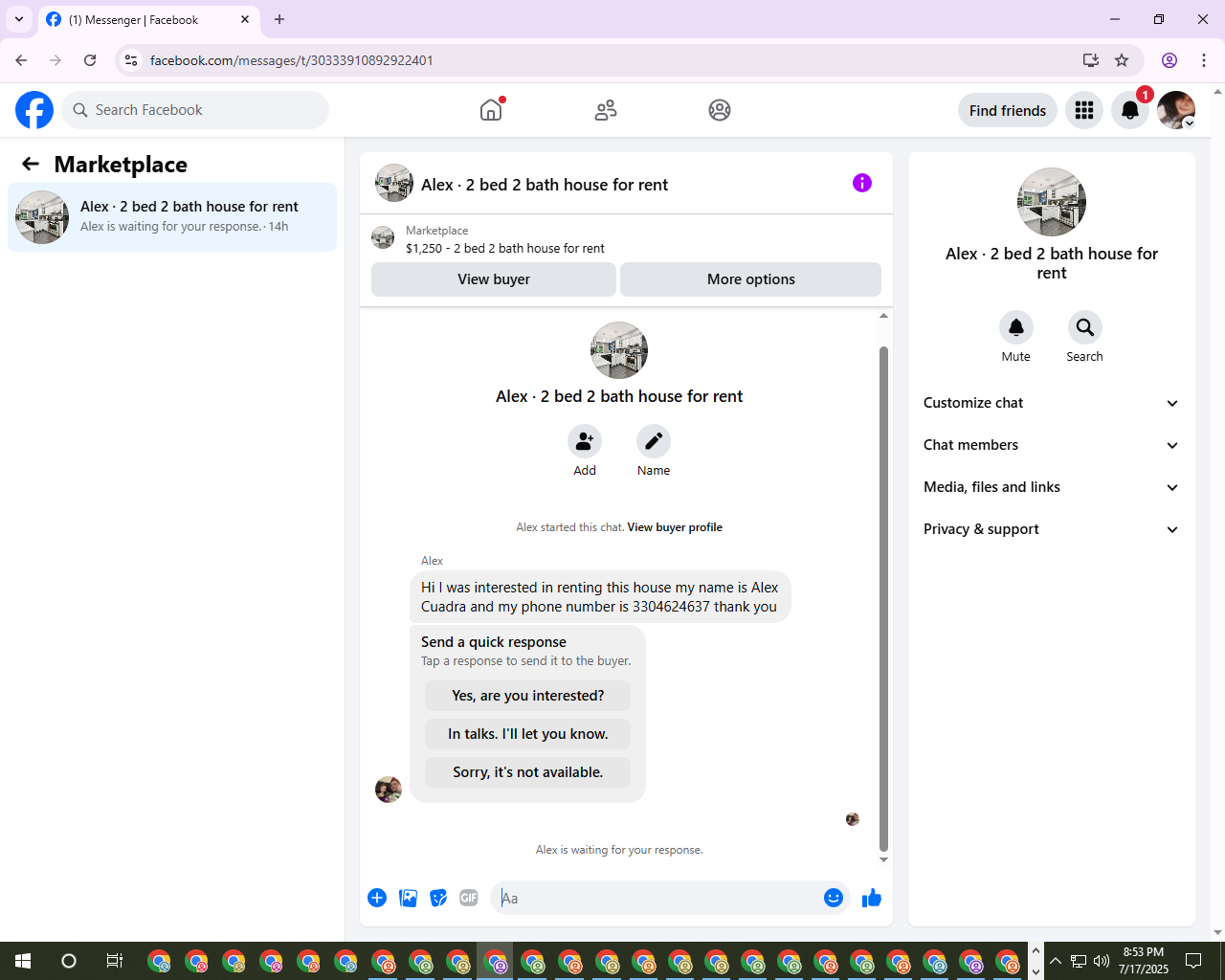
Task: Click the Name edit pencil icon
Action: click(654, 441)
